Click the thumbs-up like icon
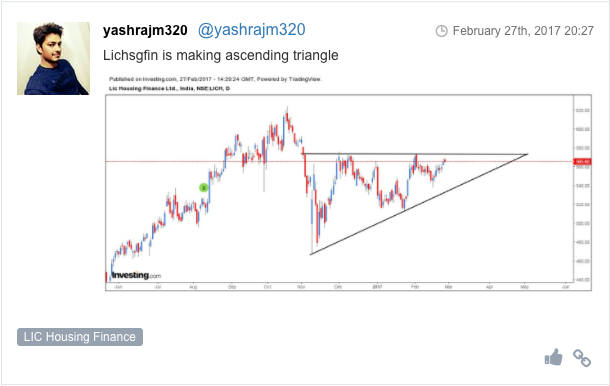Screen dimensions: 610x386 point(554,357)
